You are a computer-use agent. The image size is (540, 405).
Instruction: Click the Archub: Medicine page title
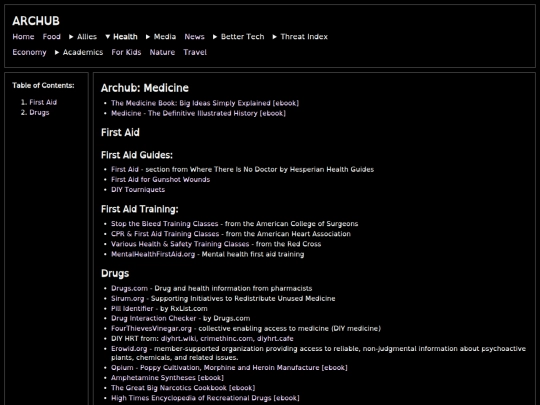(145, 88)
